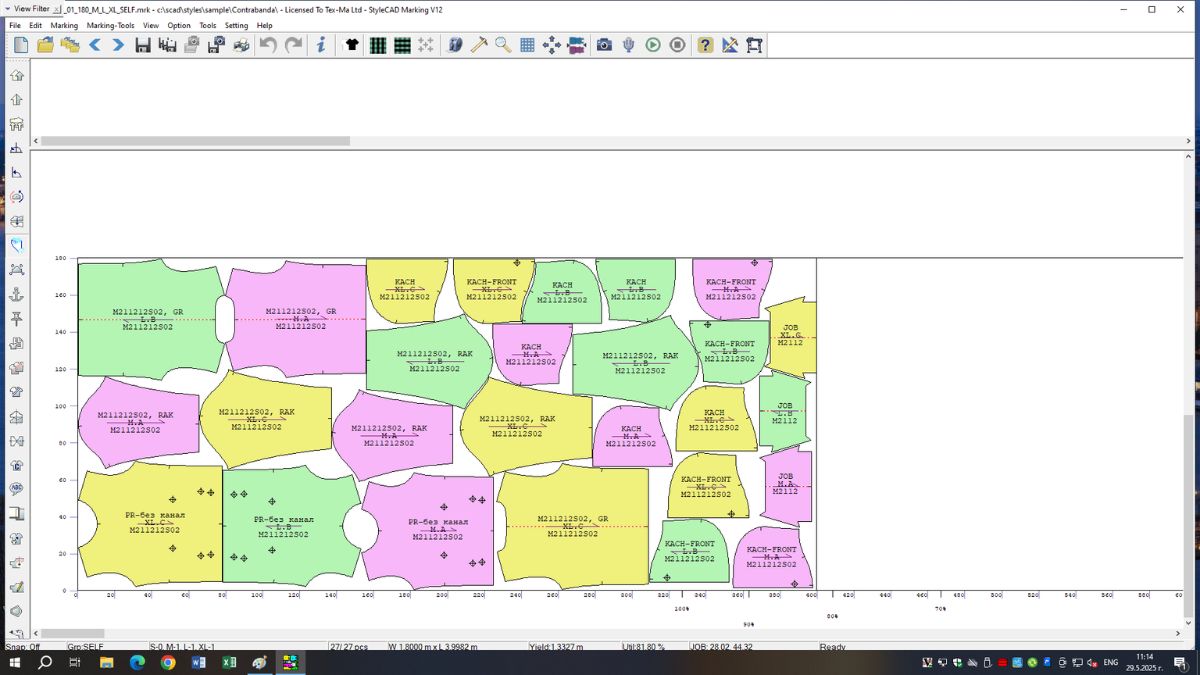Screen dimensions: 1200x675
Task: Click the blue grid toolbar icon
Action: (x=527, y=45)
